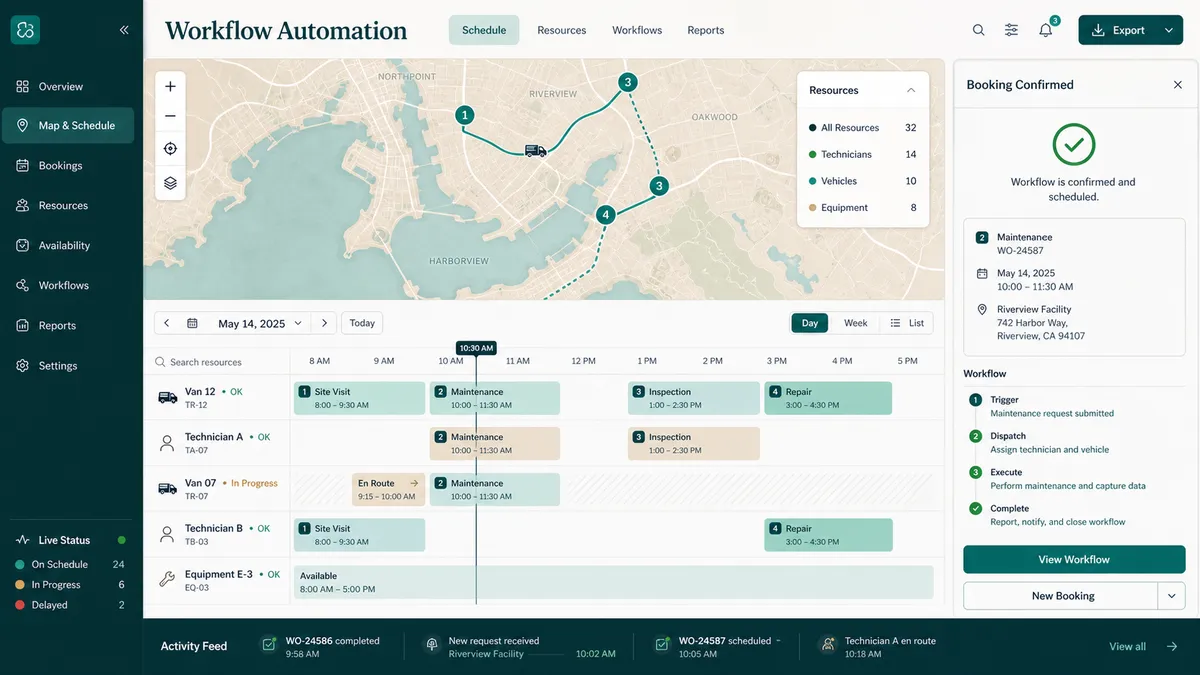Open Van 12 Site Visit 8:00 block

tap(360, 398)
